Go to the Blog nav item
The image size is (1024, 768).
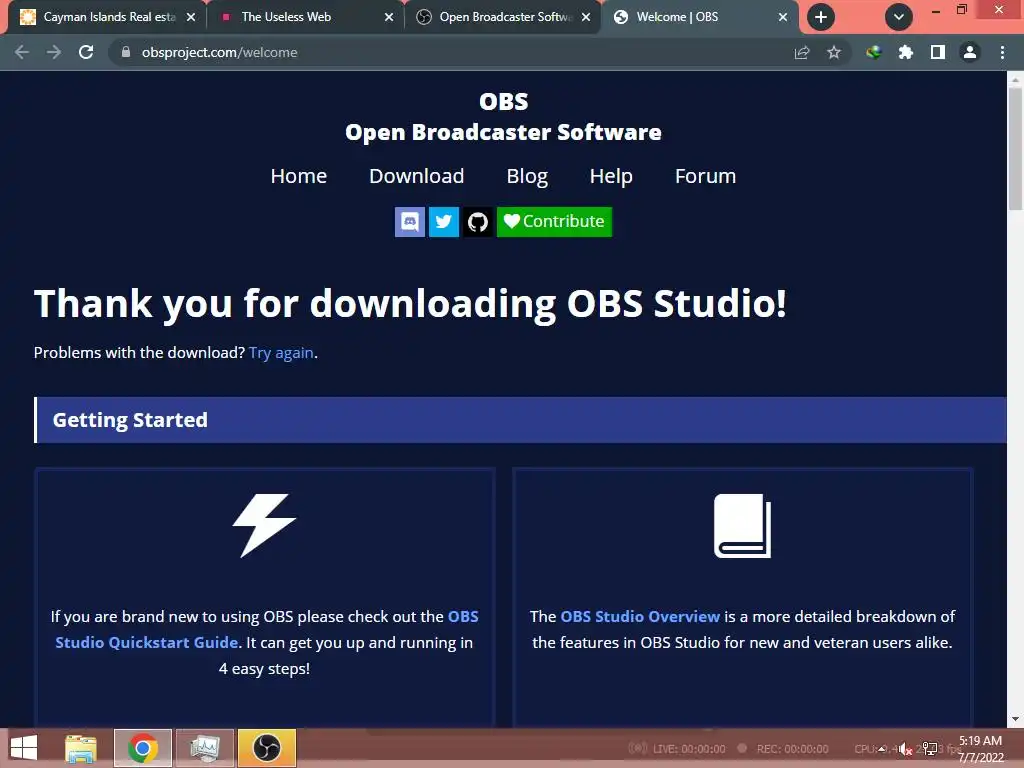[527, 176]
